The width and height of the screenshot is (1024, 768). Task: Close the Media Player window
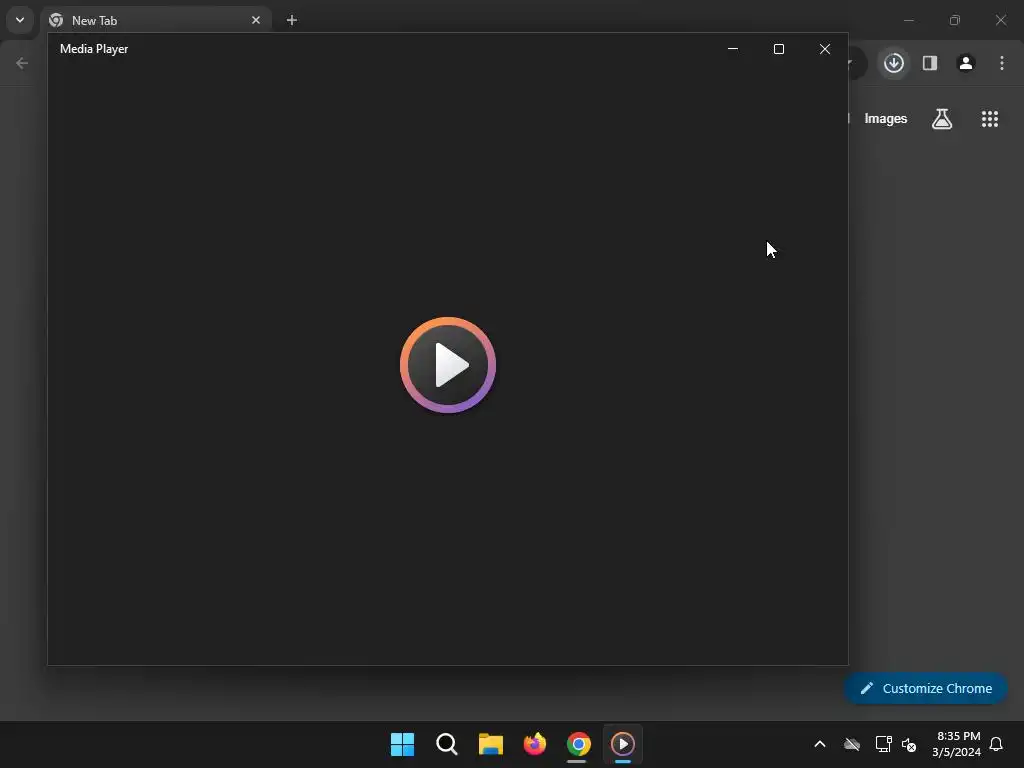click(825, 49)
